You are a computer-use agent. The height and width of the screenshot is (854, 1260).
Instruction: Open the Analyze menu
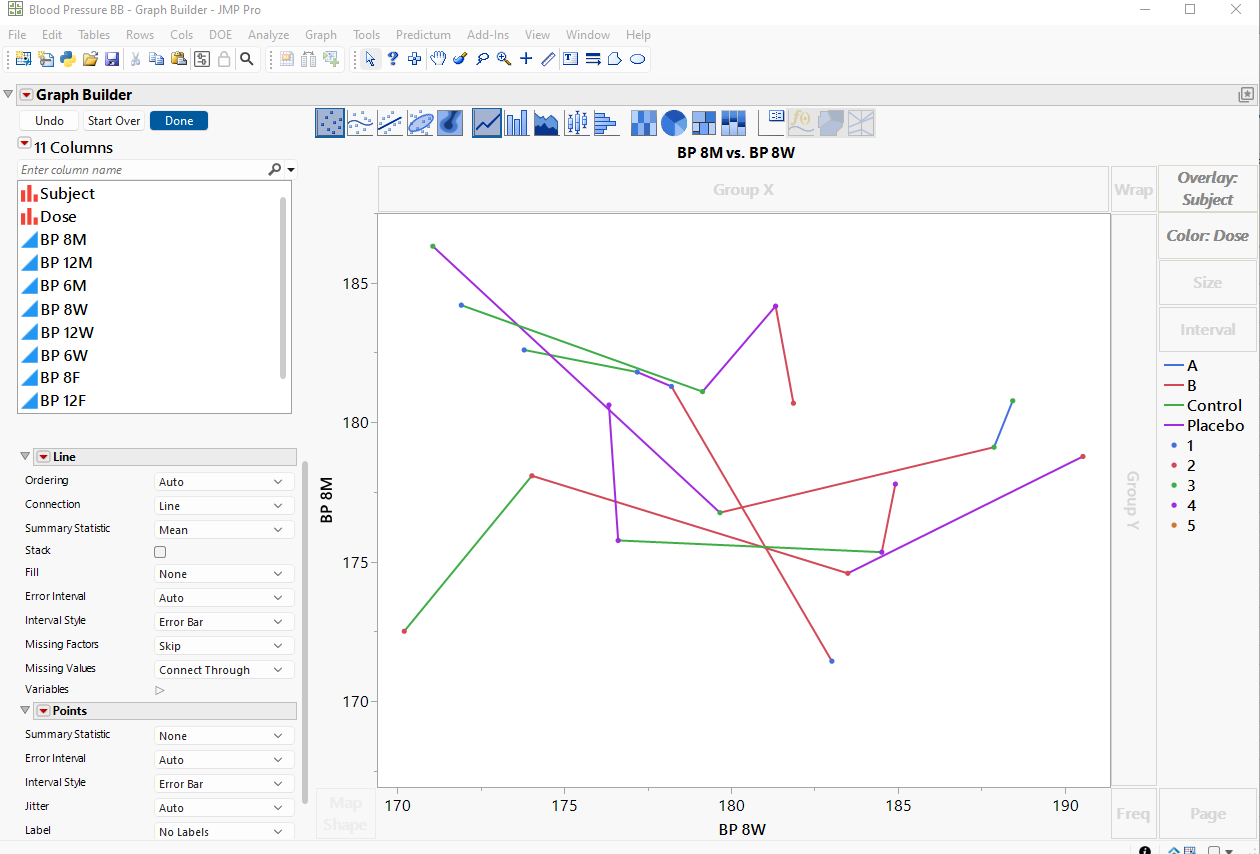(x=268, y=34)
